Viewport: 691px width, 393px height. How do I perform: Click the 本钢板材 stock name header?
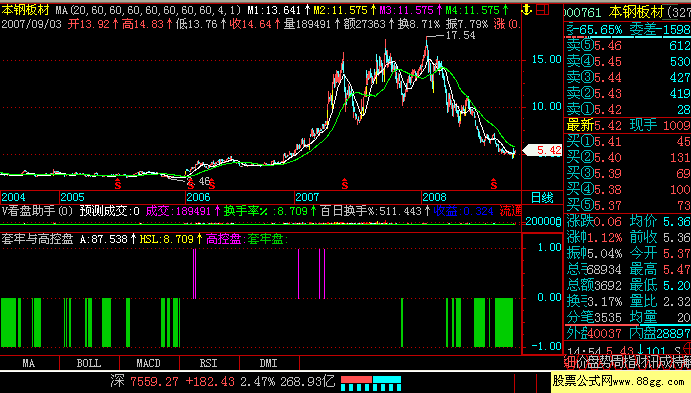point(637,12)
